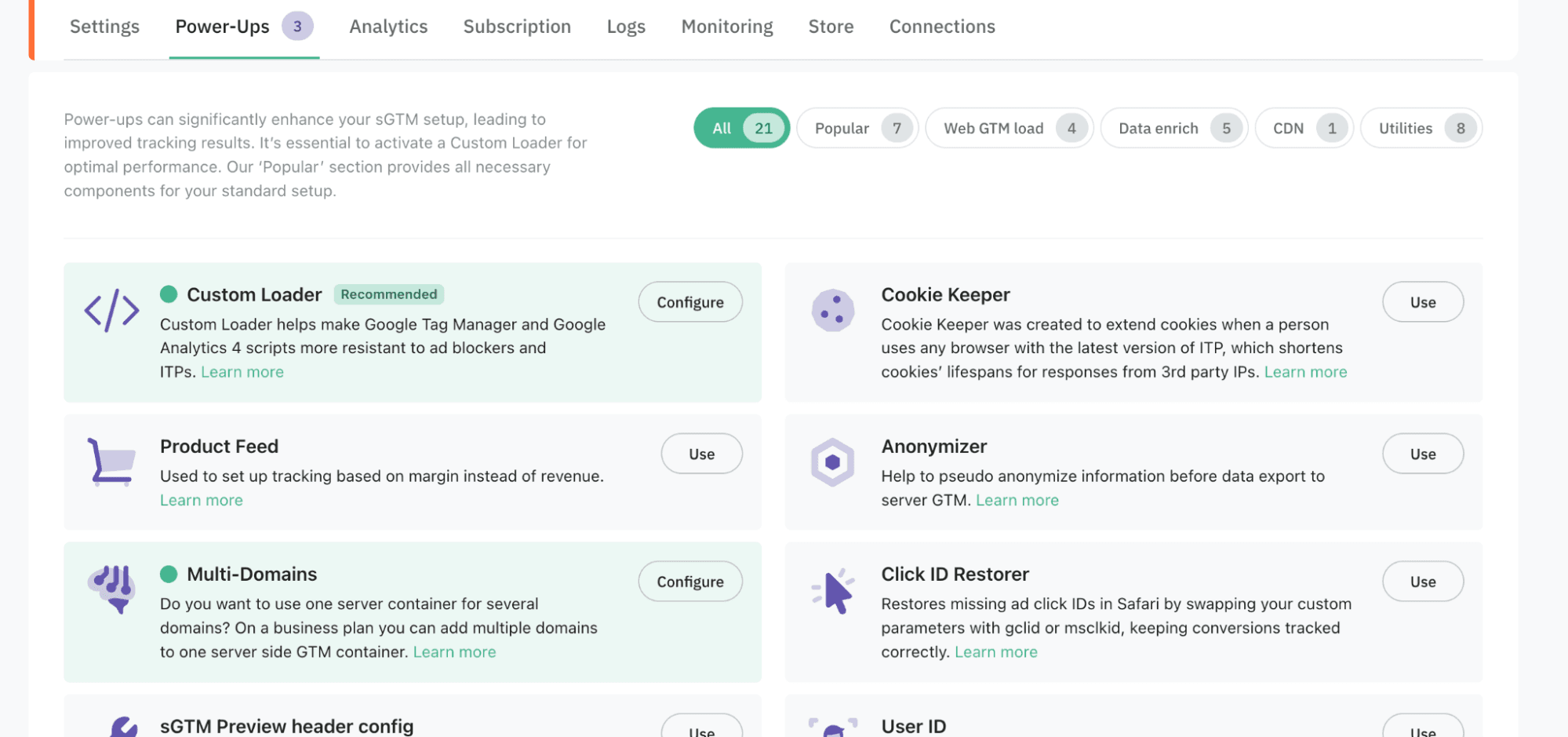Toggle the Data enrich filter

[1173, 128]
